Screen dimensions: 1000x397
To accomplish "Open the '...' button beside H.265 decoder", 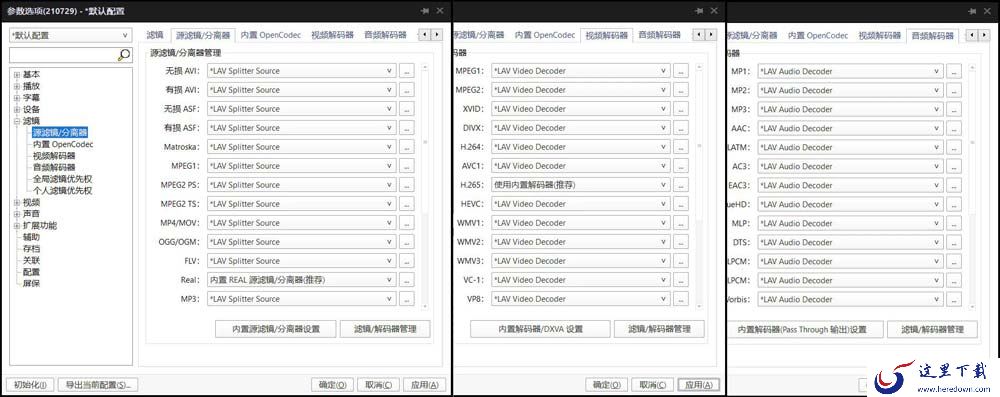I will click(x=681, y=185).
